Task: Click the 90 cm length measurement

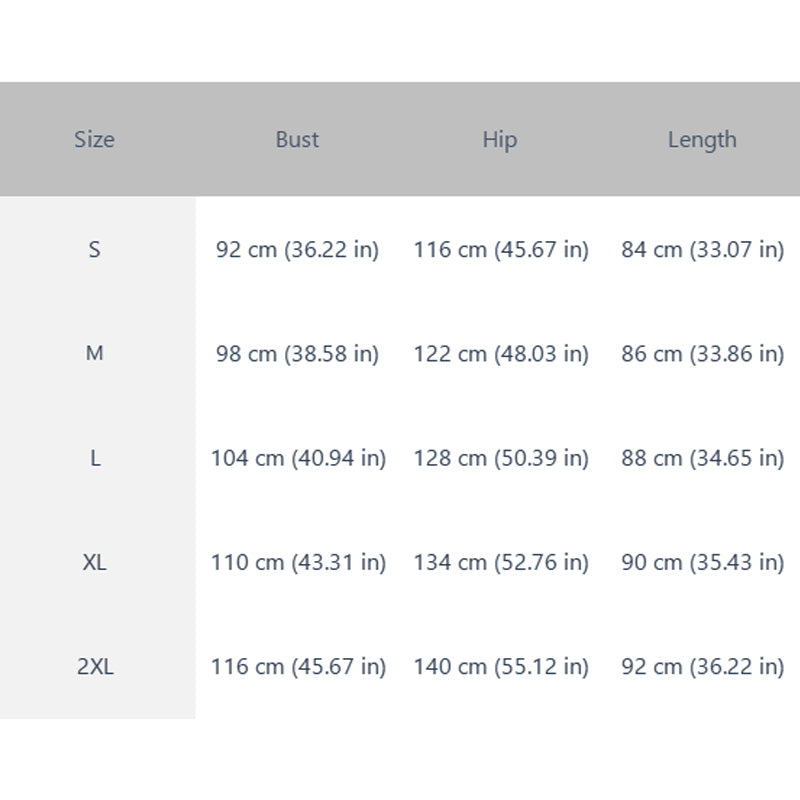Action: (703, 563)
